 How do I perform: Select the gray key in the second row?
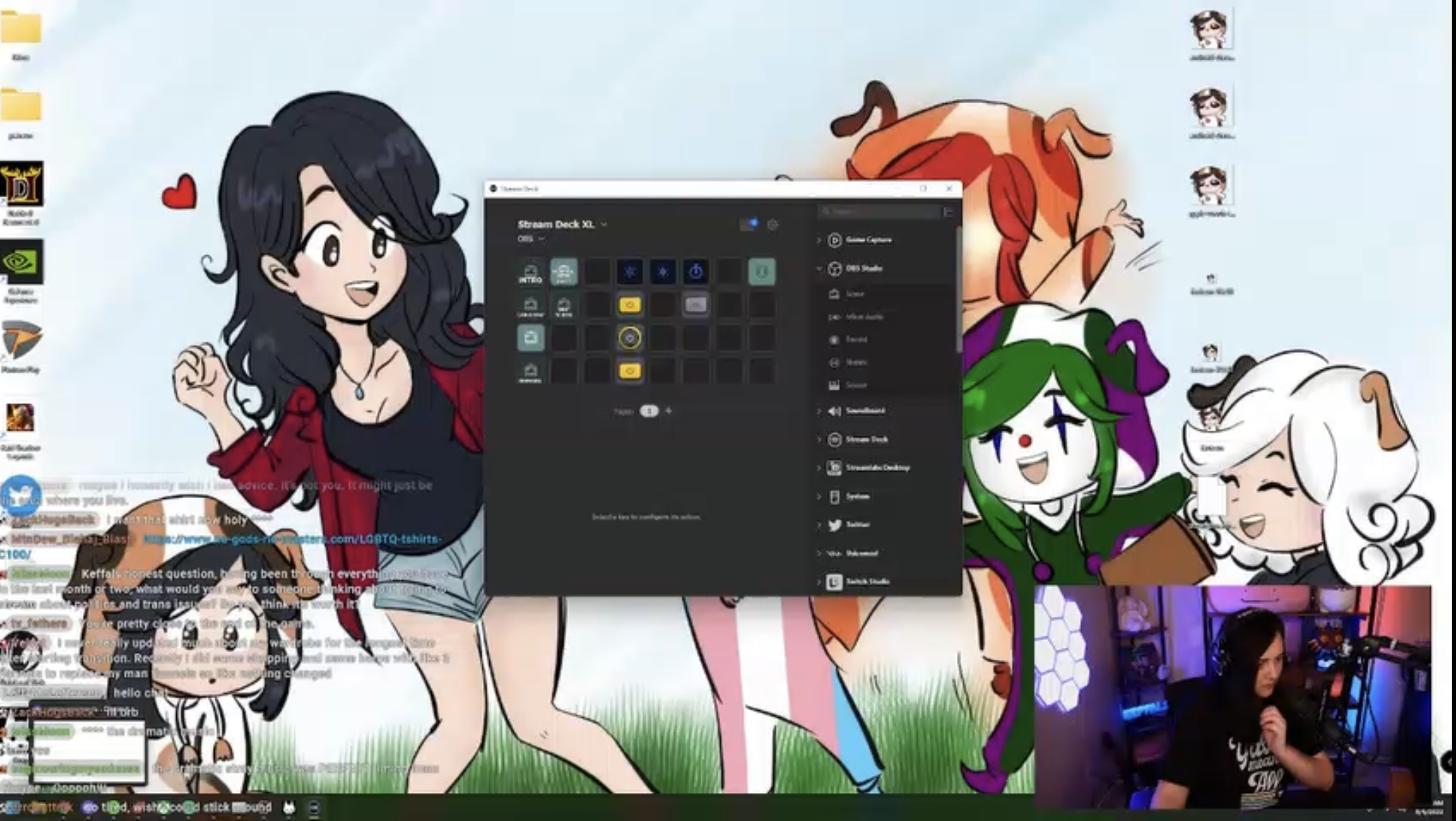pos(696,305)
